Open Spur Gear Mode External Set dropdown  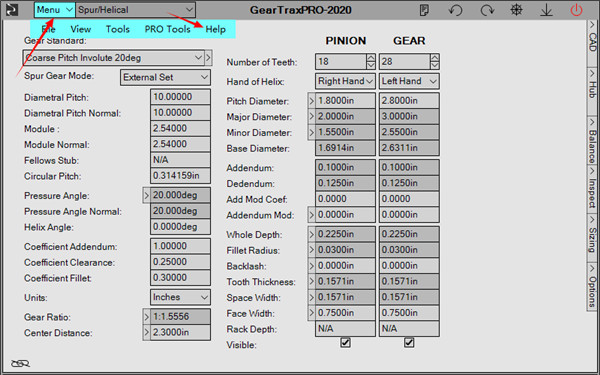click(x=165, y=77)
